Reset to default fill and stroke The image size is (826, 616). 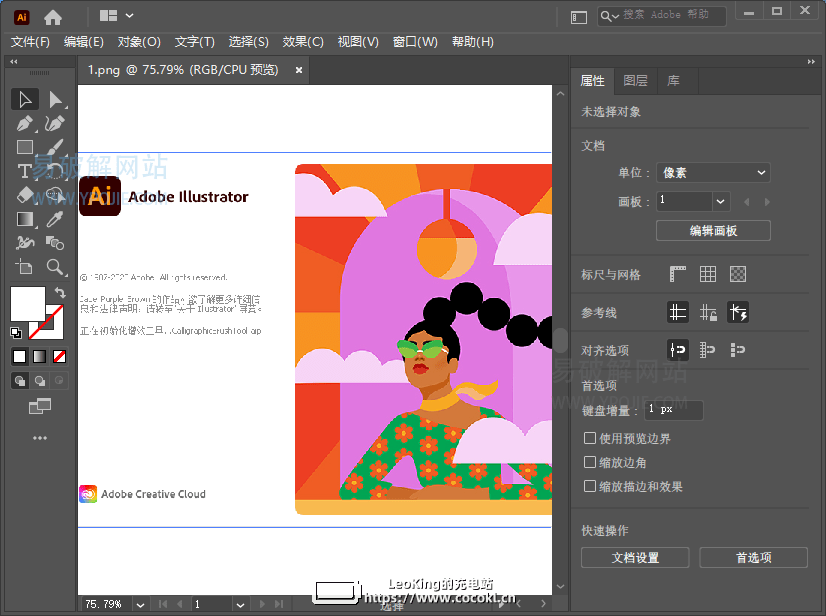[16, 333]
